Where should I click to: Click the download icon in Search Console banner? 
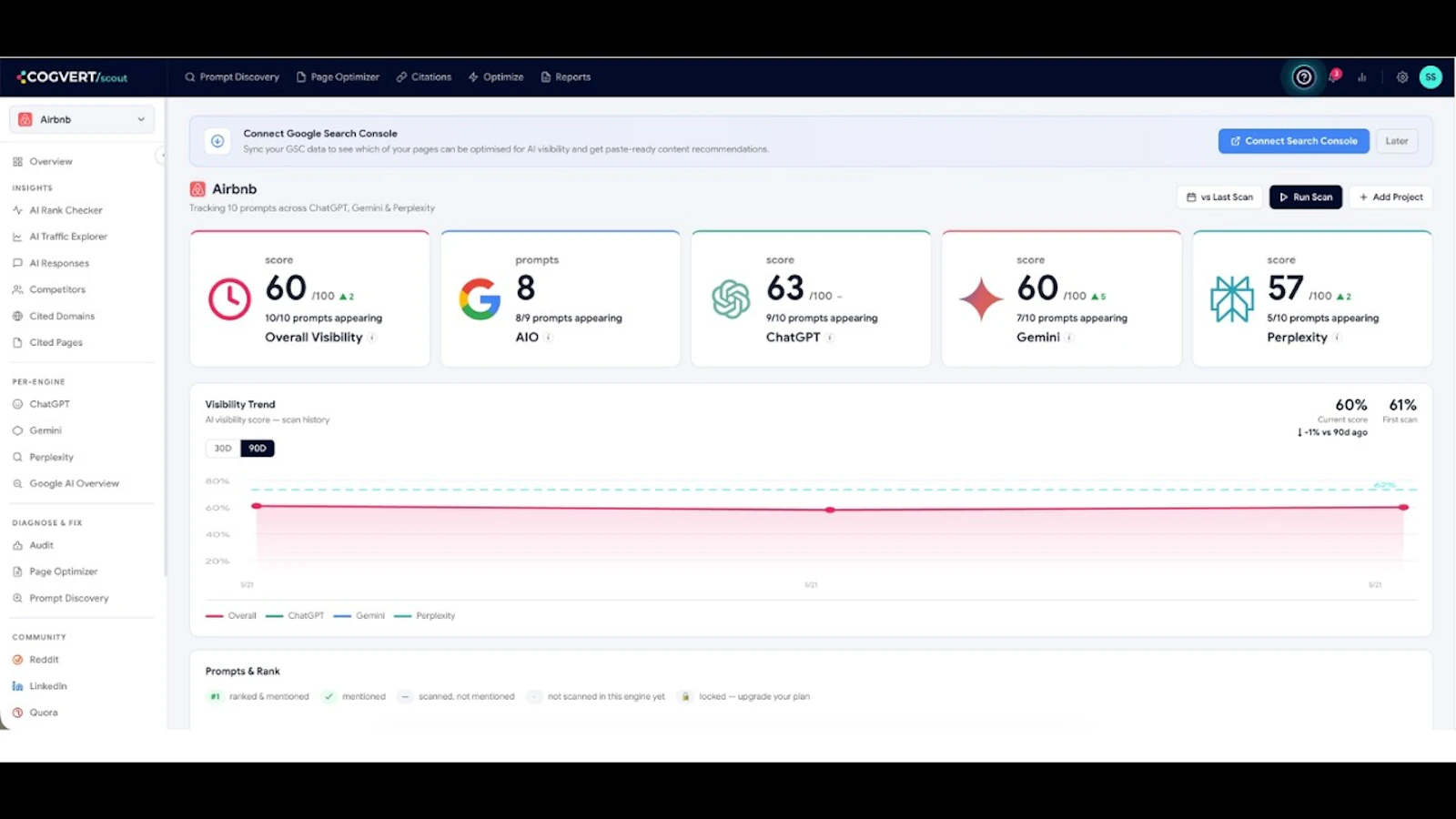(217, 141)
